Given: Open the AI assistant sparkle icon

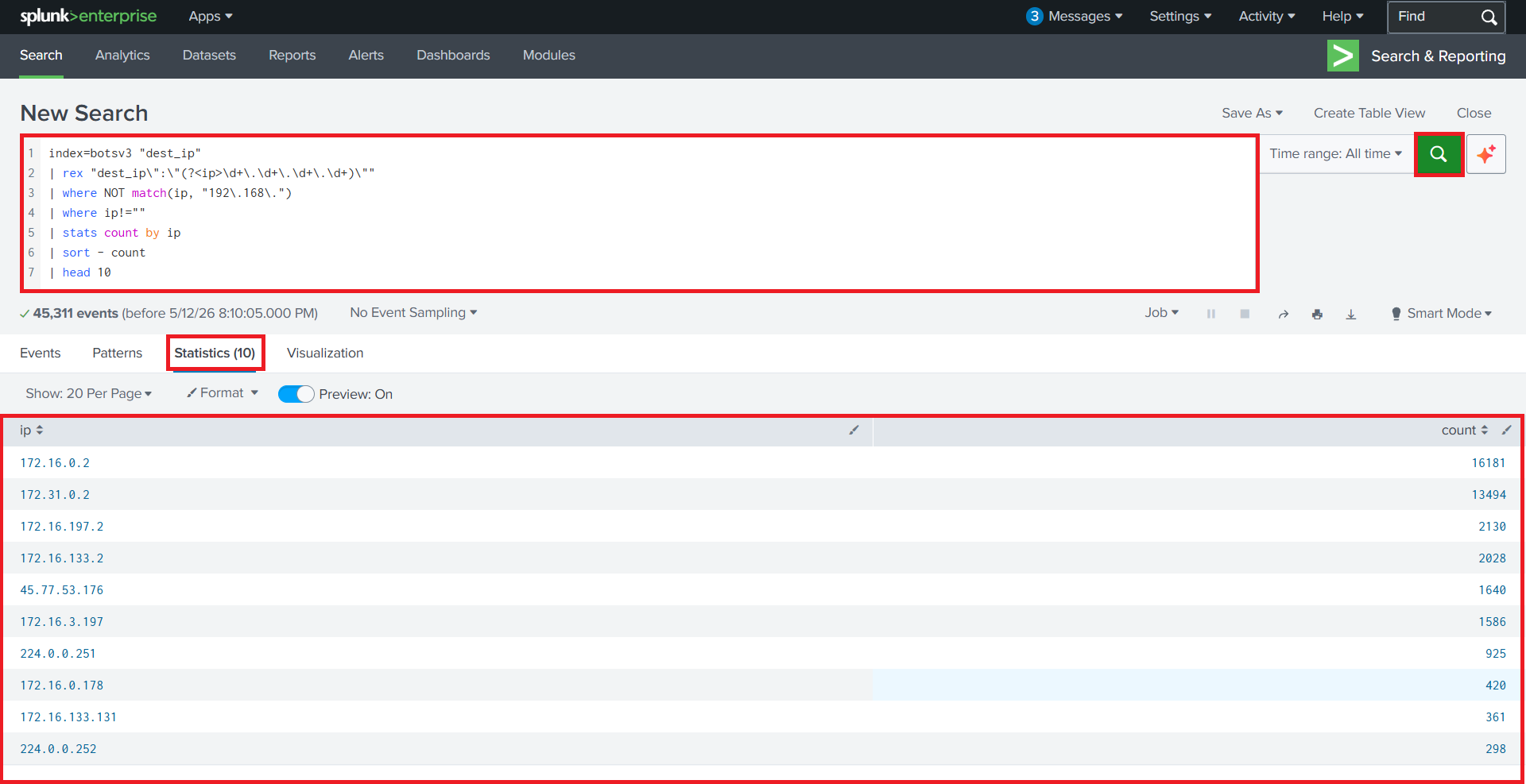Looking at the screenshot, I should pos(1486,154).
